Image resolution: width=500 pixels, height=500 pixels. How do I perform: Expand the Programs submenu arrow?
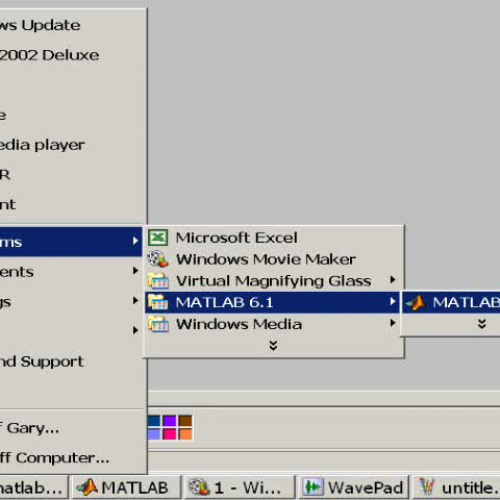click(x=135, y=241)
